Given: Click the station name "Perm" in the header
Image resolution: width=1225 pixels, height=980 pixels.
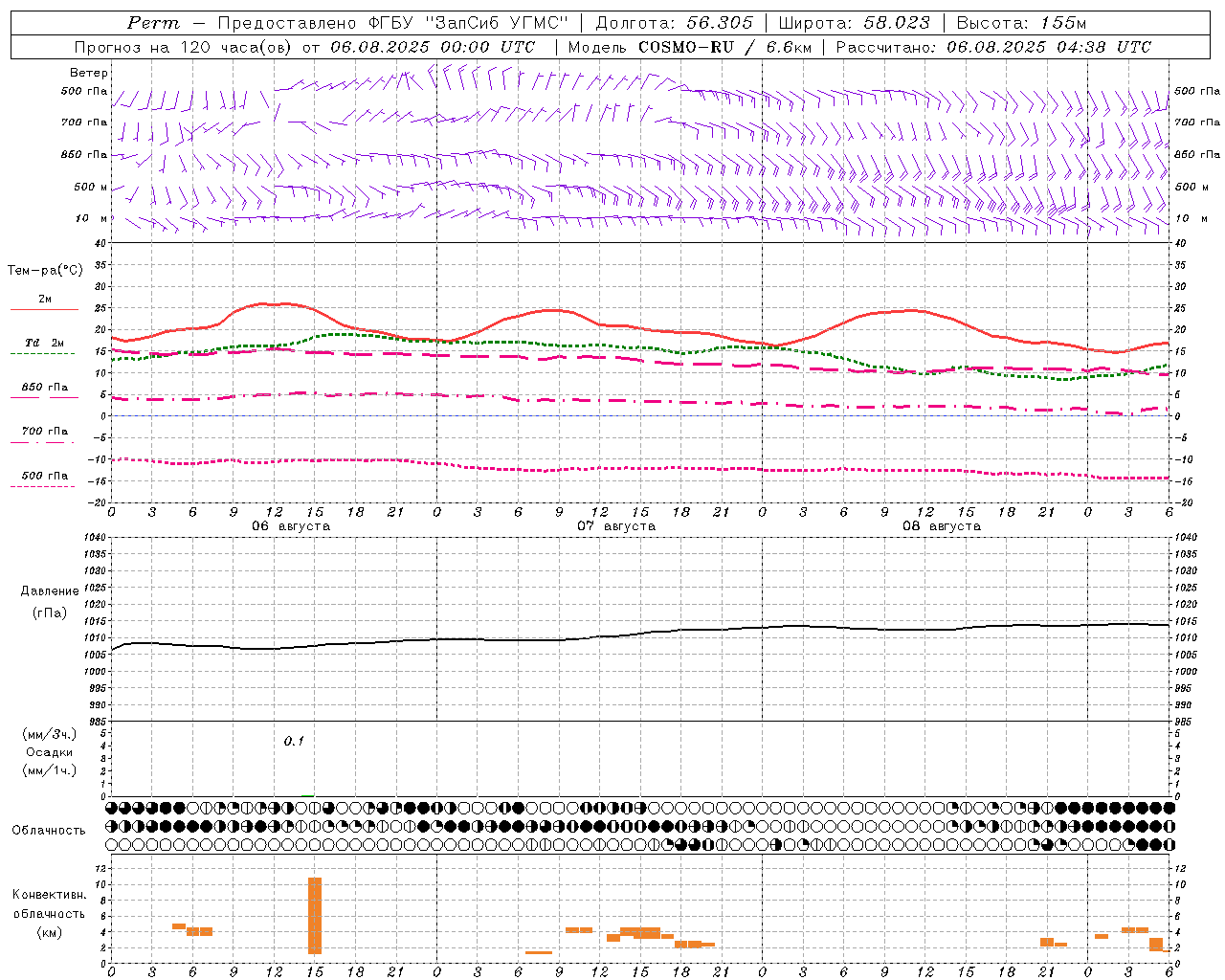Looking at the screenshot, I should 153,23.
